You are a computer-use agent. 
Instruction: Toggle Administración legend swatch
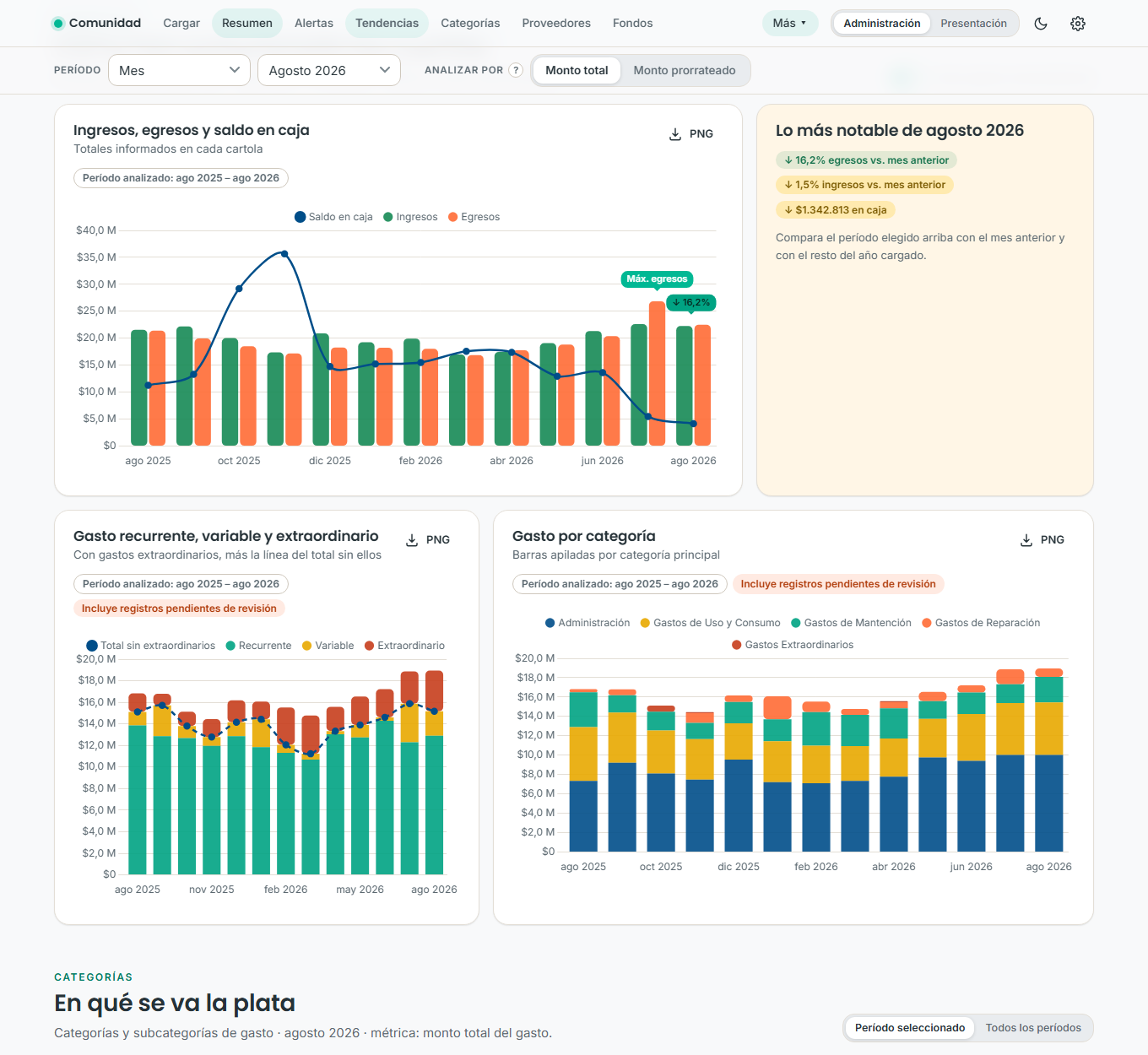pos(550,623)
